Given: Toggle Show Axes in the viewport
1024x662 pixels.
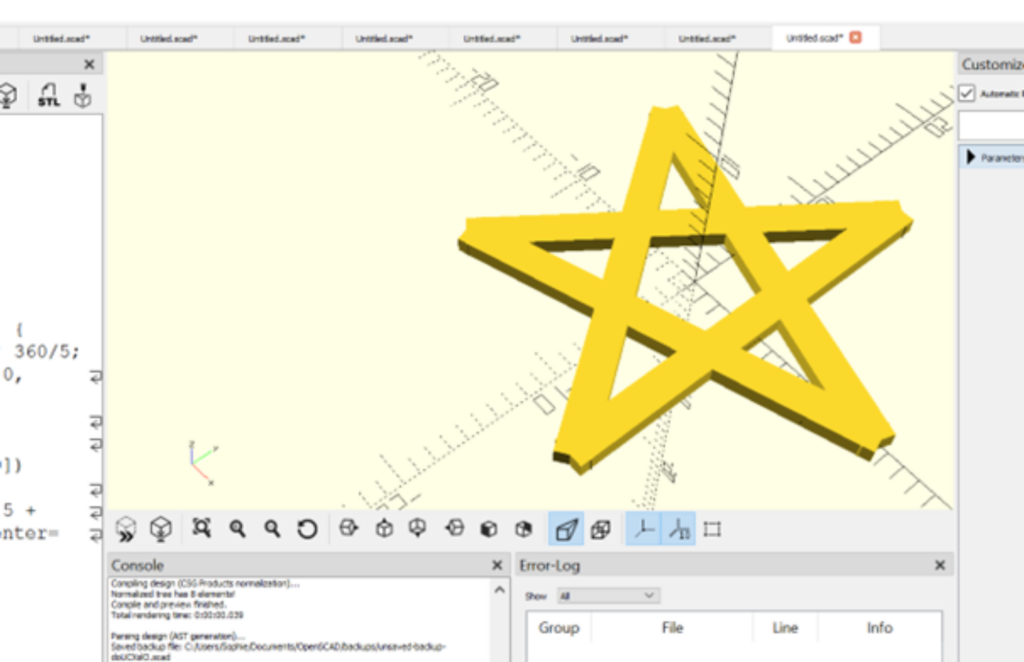Looking at the screenshot, I should coord(643,529).
